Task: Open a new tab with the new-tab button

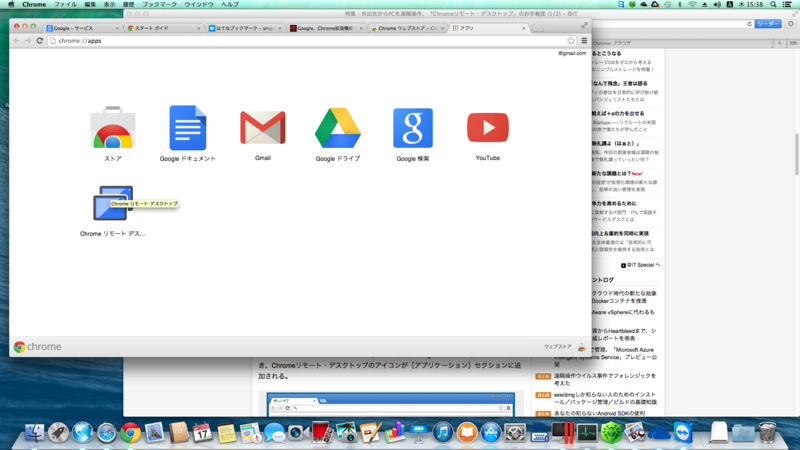Action: pos(537,29)
